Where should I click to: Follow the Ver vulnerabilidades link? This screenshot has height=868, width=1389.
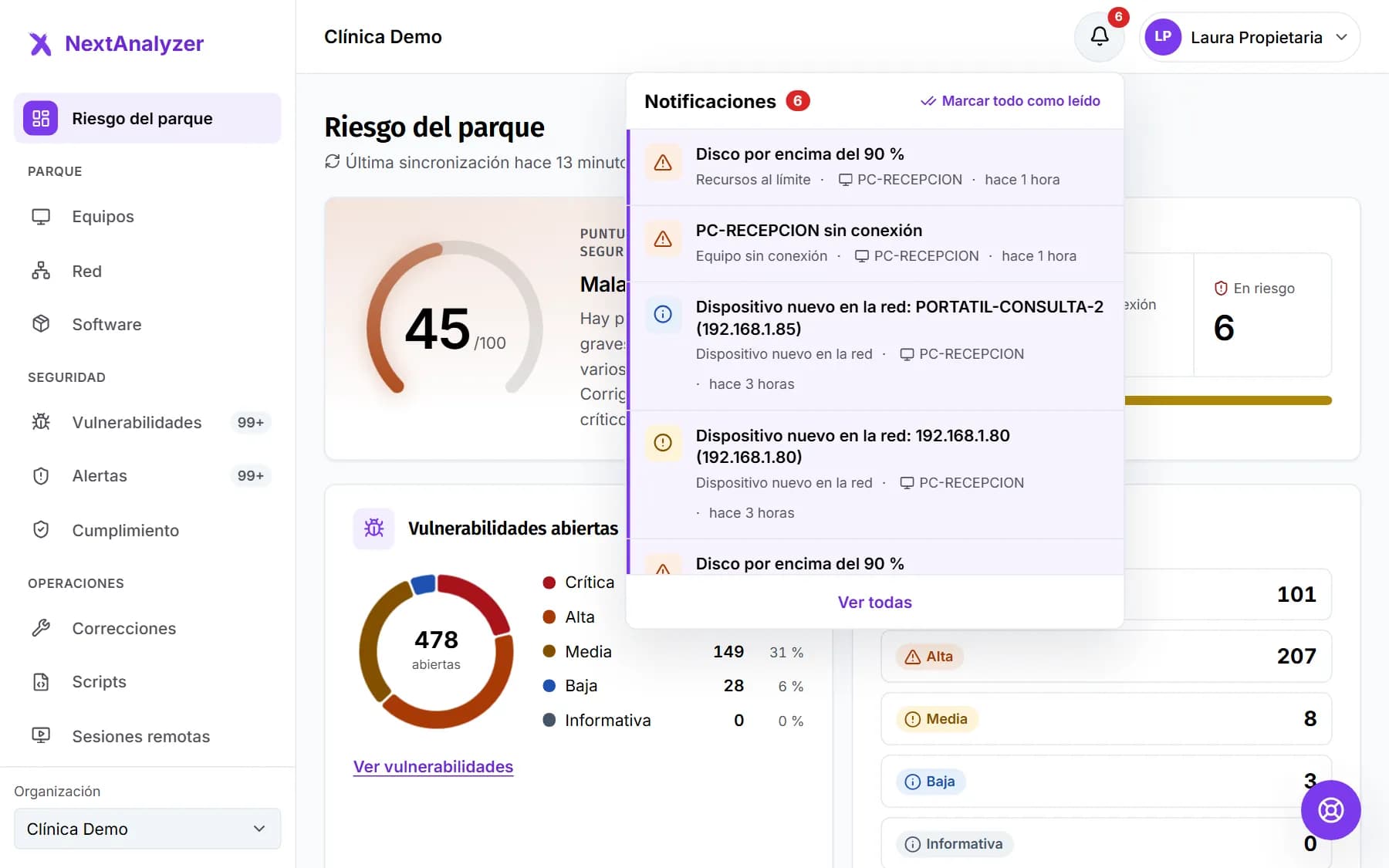coord(433,767)
